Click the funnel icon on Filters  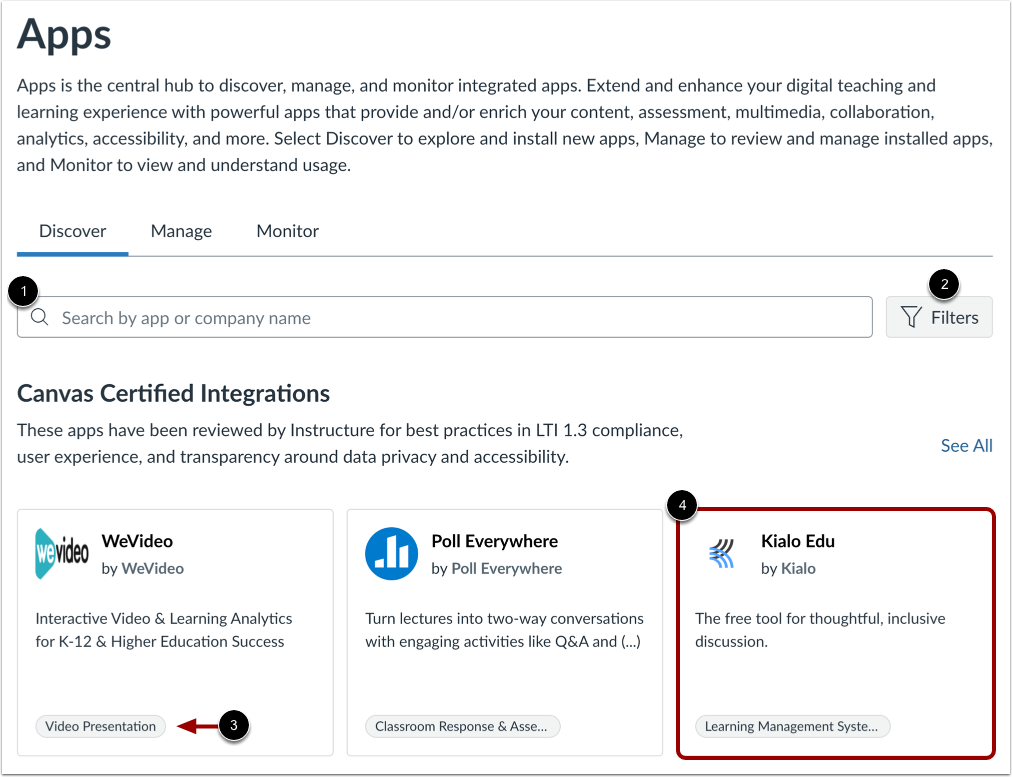tap(911, 317)
